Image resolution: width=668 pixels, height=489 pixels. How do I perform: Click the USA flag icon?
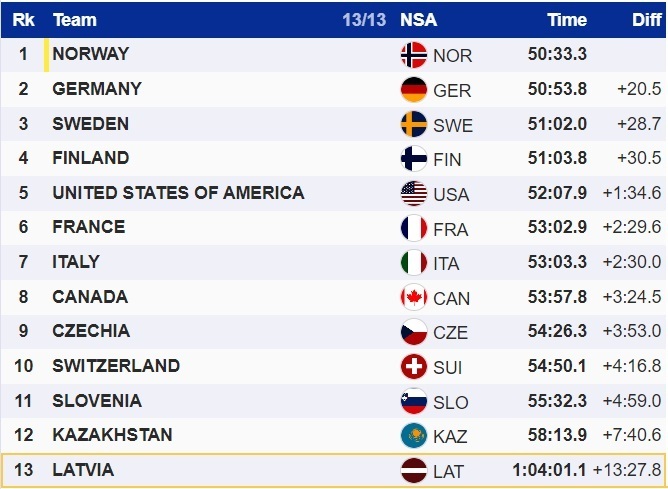coord(413,194)
